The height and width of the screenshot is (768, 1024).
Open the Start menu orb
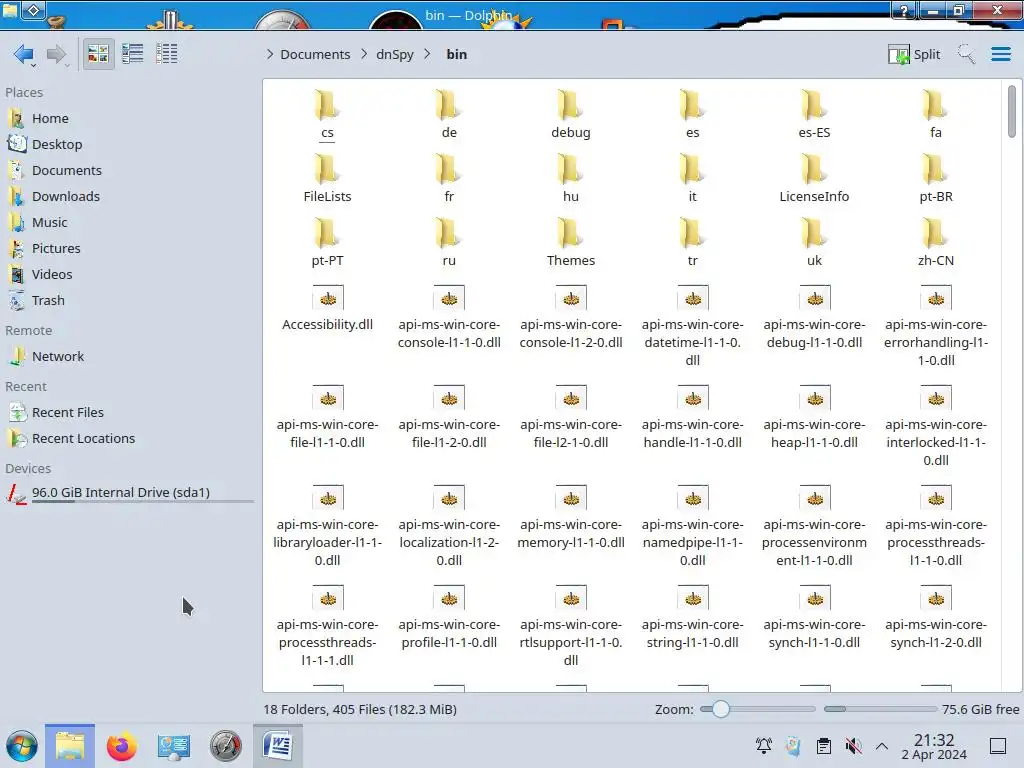(22, 746)
